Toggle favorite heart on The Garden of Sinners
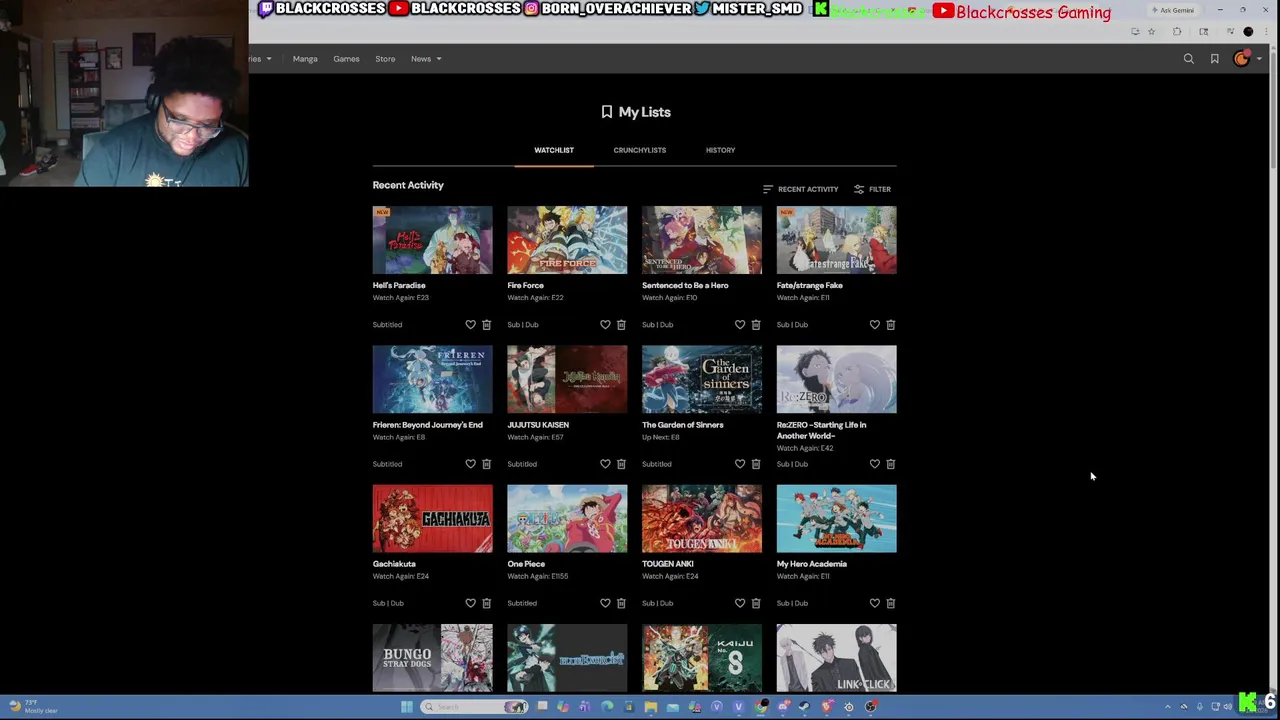This screenshot has width=1280, height=720. (x=740, y=464)
